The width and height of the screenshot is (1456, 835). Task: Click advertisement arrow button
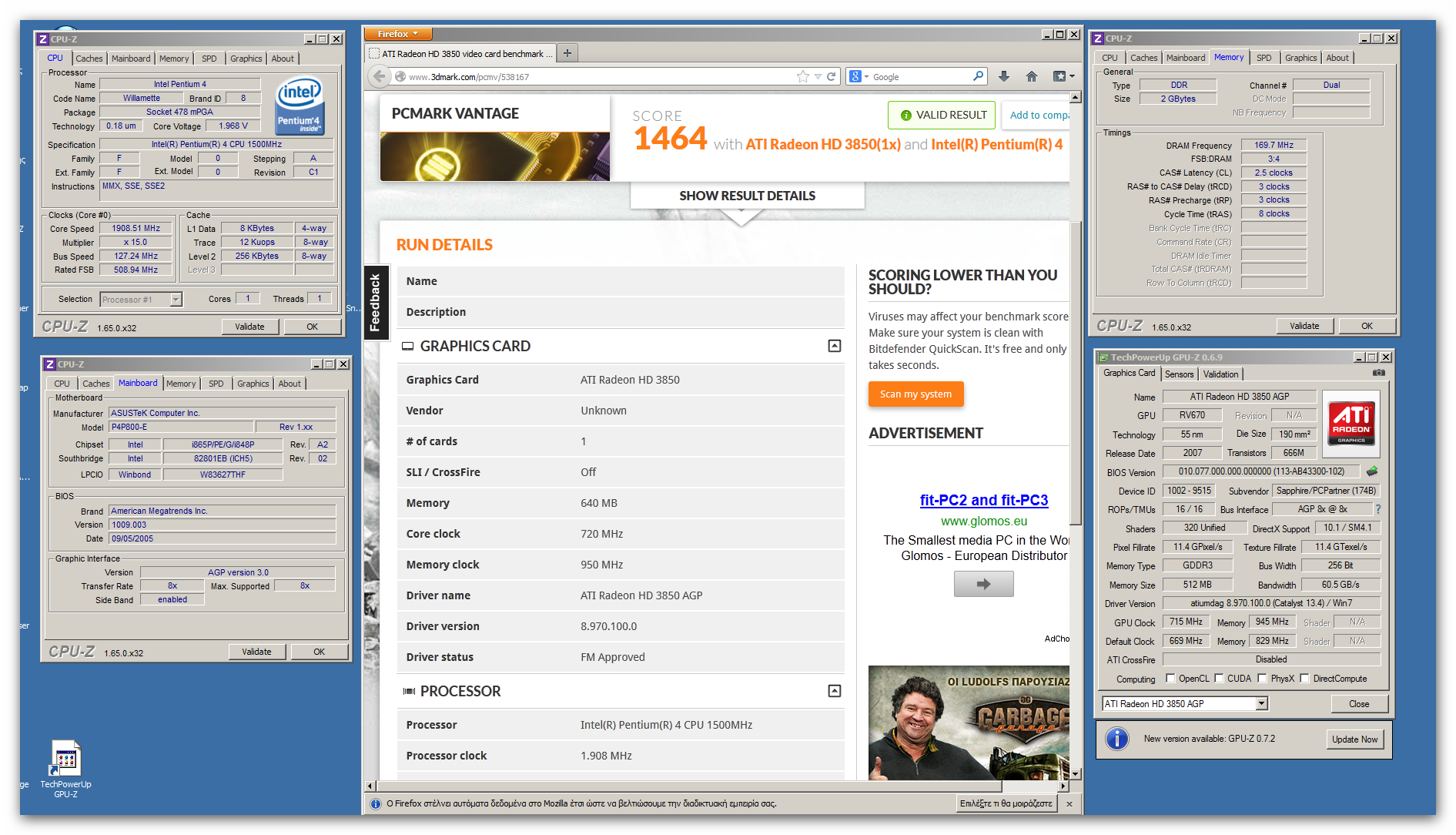coord(983,584)
